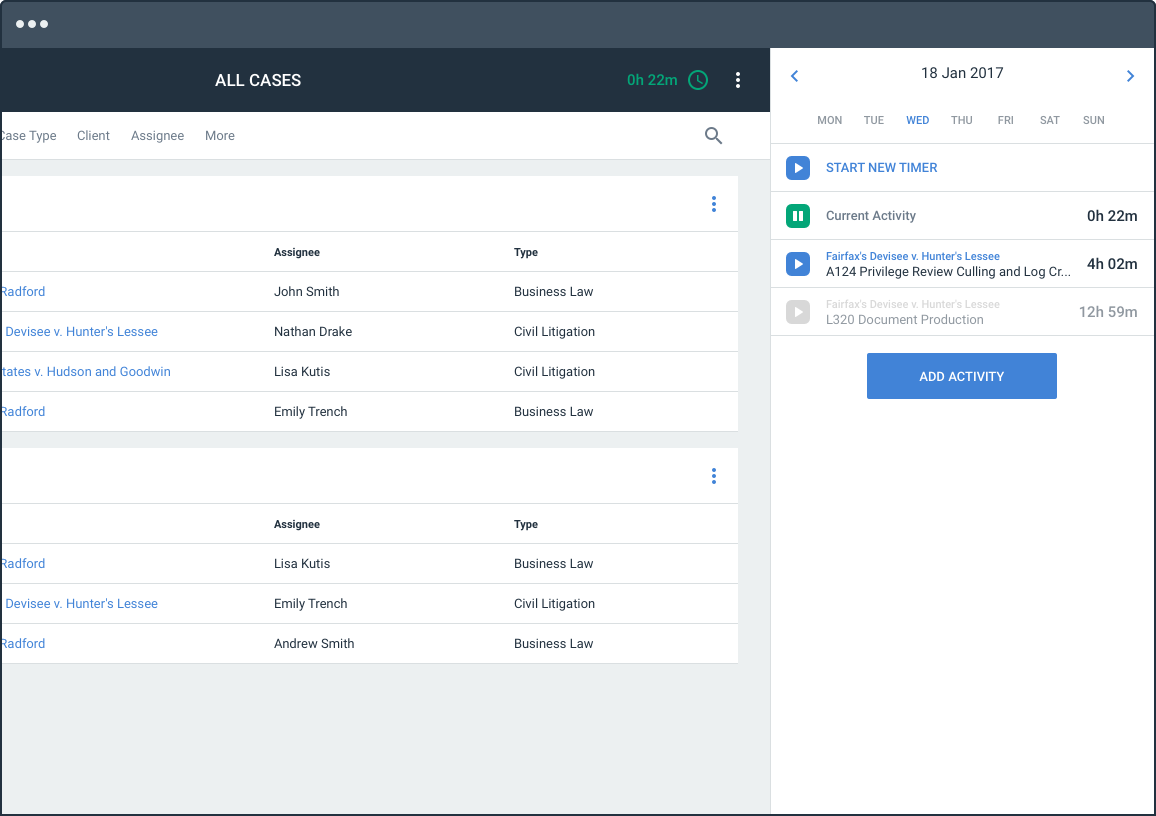Open the Client filter dropdown
Viewport: 1156px width, 816px height.
click(93, 136)
